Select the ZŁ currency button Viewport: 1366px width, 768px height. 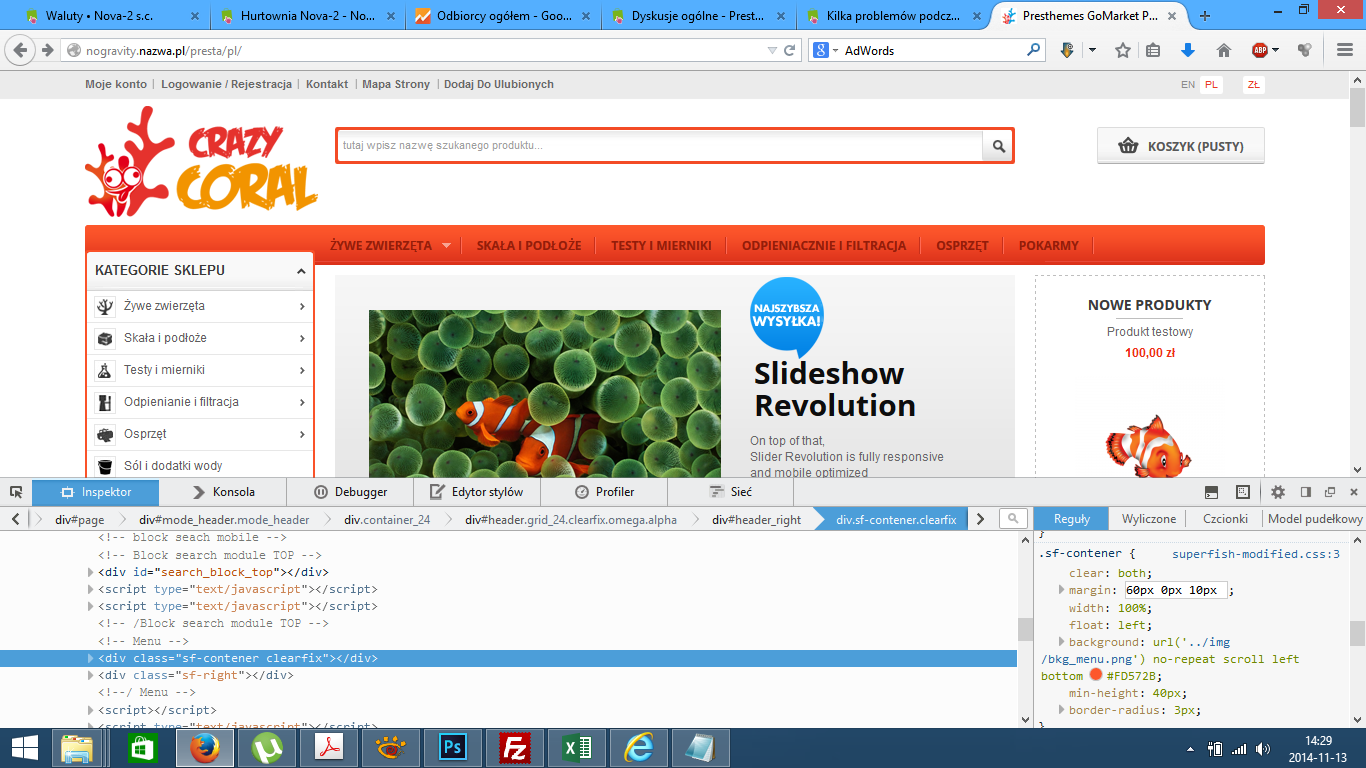pos(1253,85)
